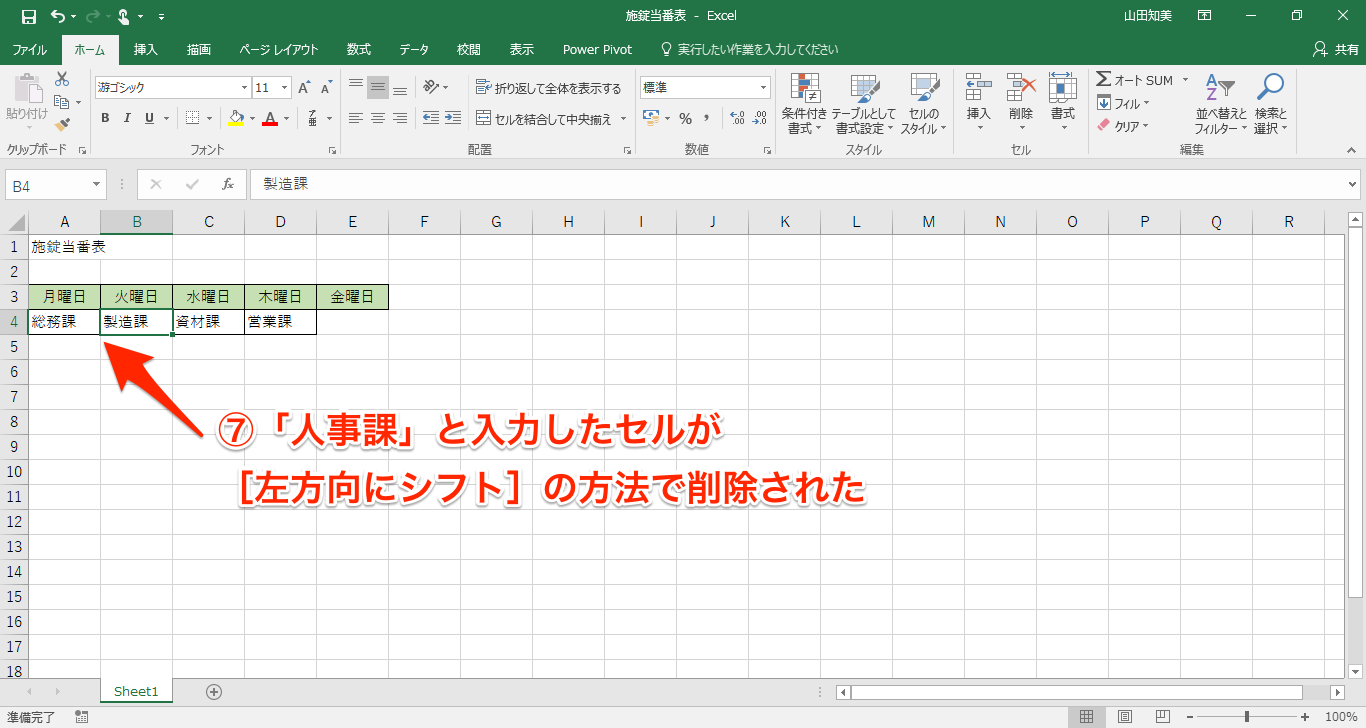Click the Cut scissors icon

coord(62,79)
